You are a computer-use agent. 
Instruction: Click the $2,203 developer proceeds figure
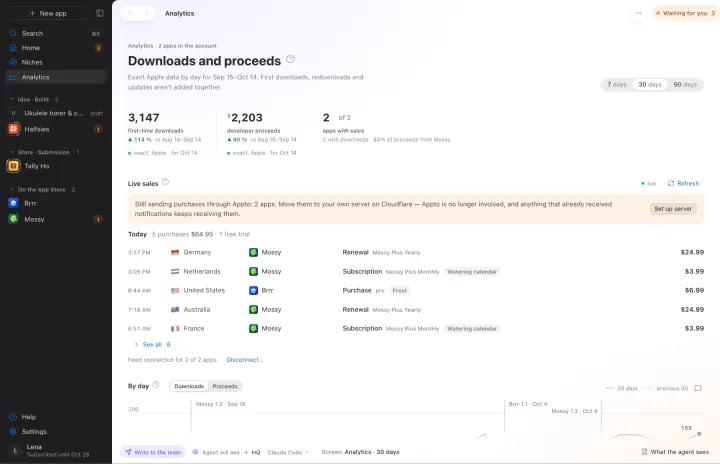click(x=245, y=118)
